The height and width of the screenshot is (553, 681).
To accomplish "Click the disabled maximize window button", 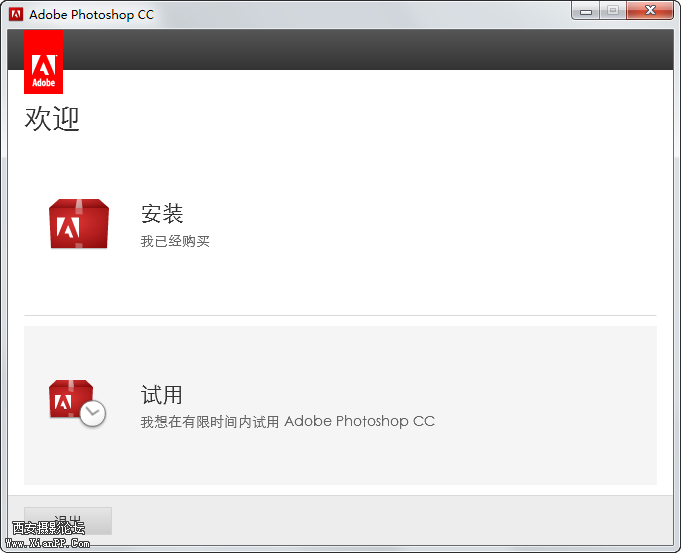I will tap(612, 11).
